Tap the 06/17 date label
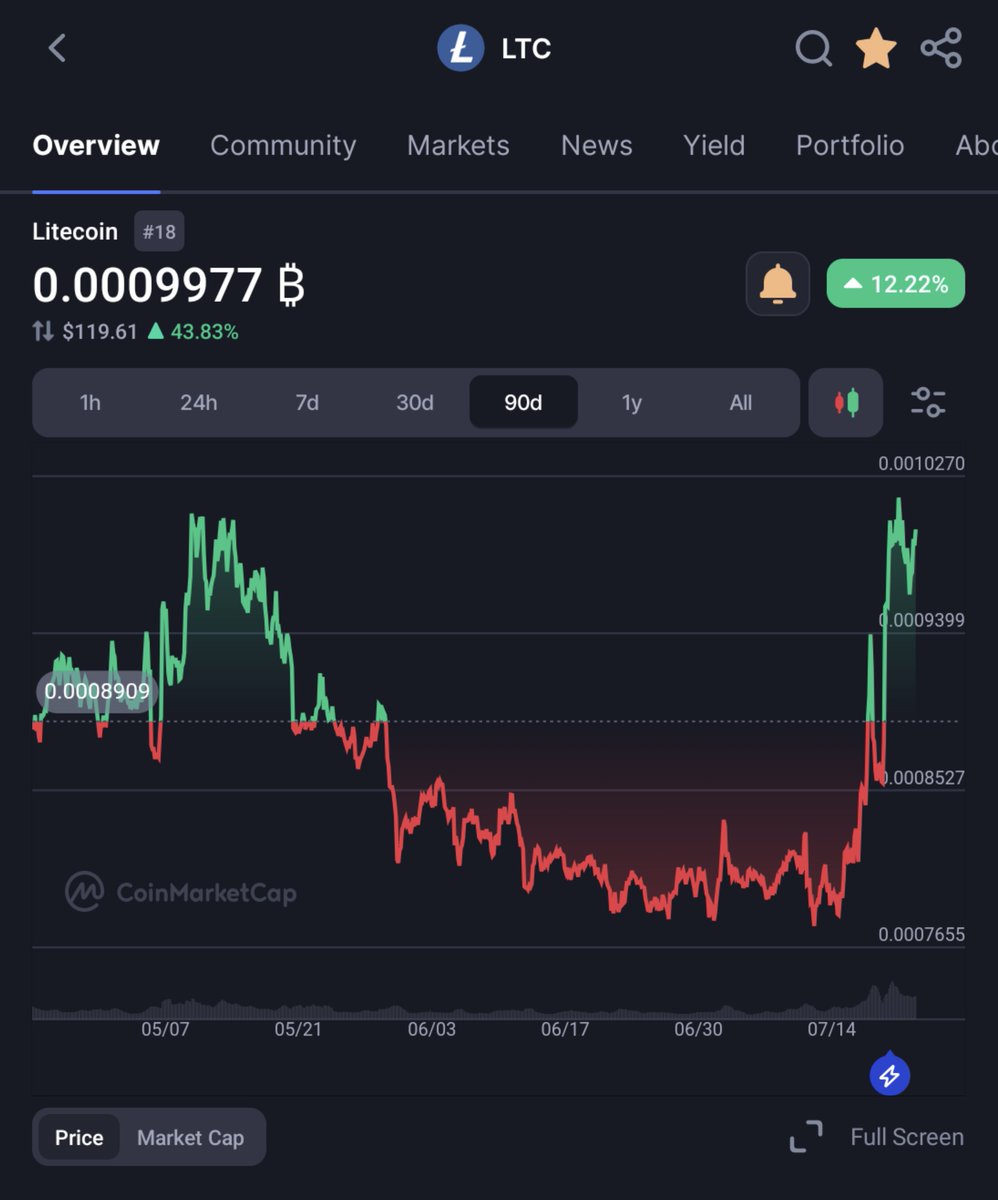The height and width of the screenshot is (1200, 998). (565, 1030)
